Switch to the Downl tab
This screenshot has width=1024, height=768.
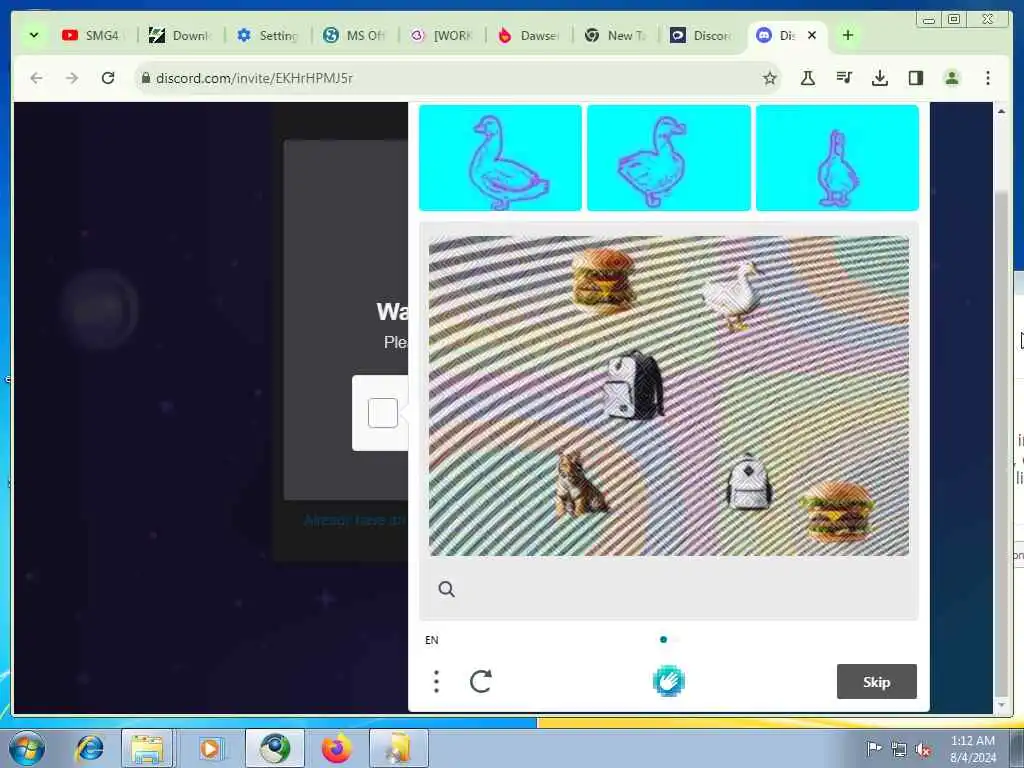coord(179,35)
